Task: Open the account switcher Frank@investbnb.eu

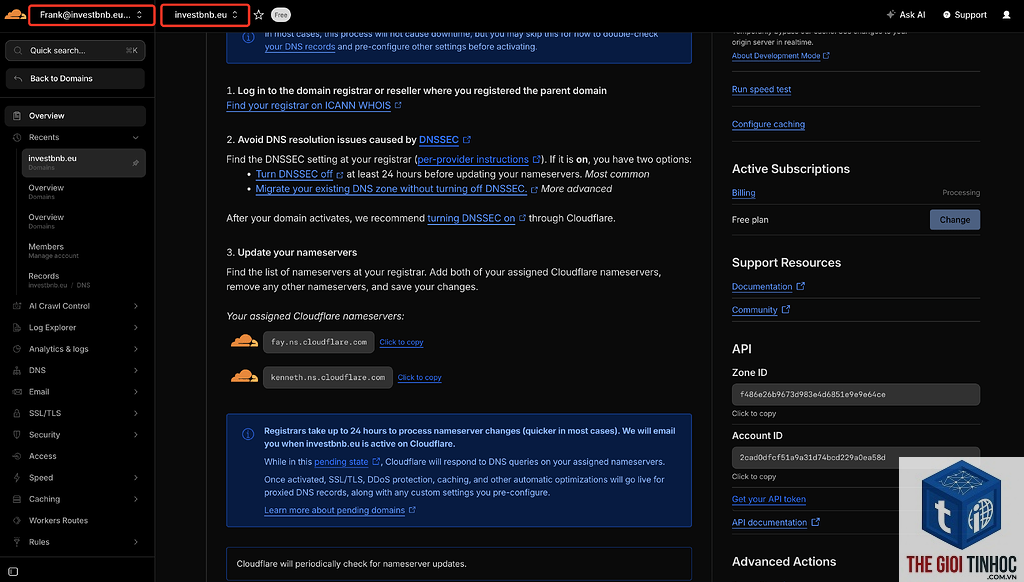Action: pyautogui.click(x=91, y=14)
